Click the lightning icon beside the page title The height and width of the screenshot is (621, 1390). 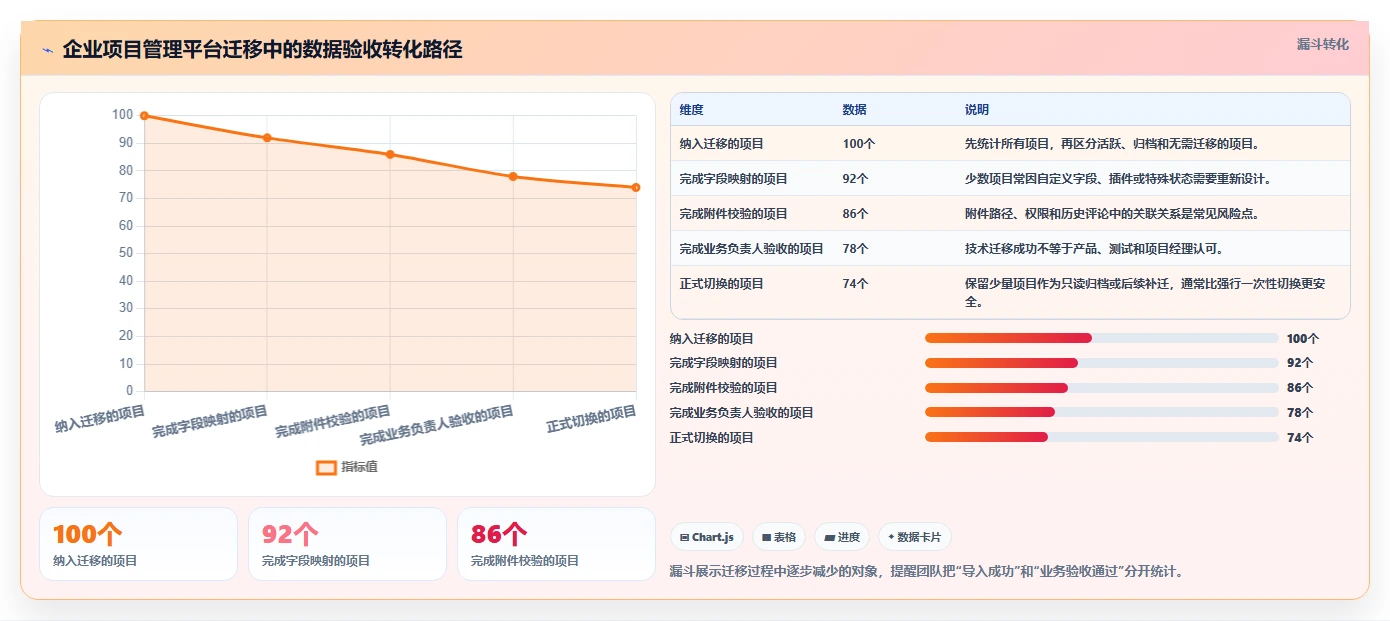(x=47, y=50)
